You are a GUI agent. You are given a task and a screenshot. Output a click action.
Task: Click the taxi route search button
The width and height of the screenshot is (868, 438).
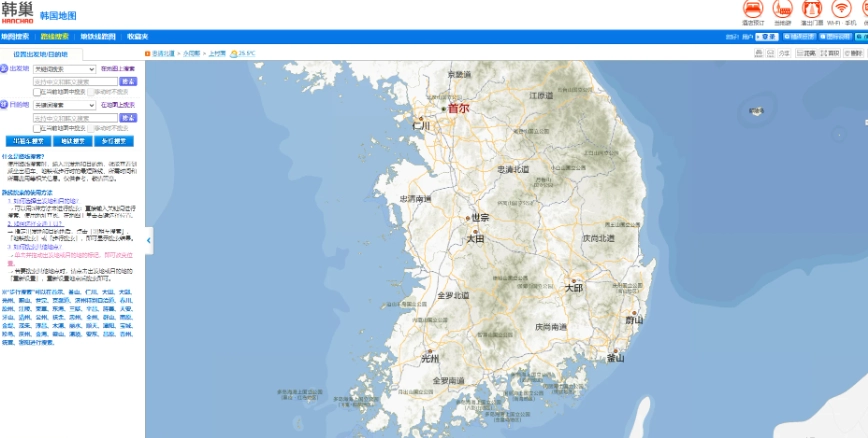[x=26, y=141]
